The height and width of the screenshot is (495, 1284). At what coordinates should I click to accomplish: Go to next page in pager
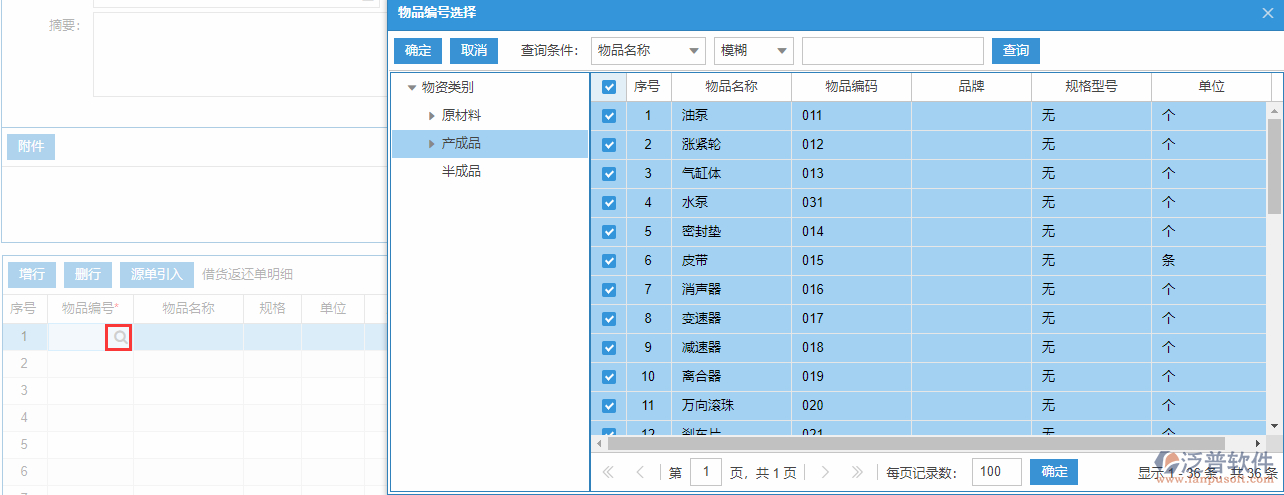[825, 472]
